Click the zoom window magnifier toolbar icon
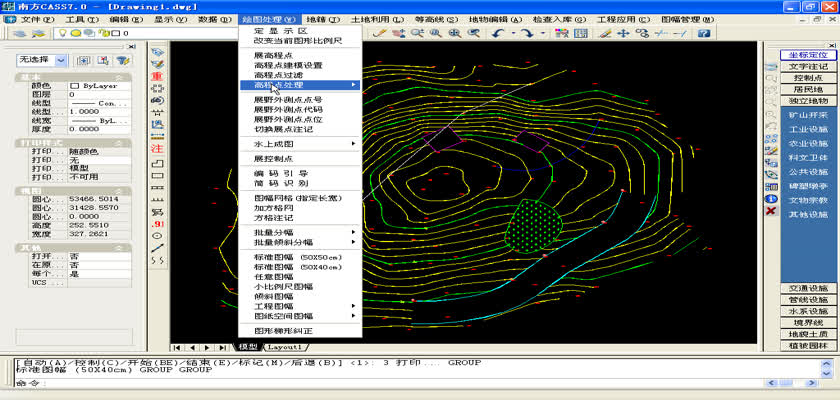Image resolution: width=840 pixels, height=400 pixels. tap(436, 33)
